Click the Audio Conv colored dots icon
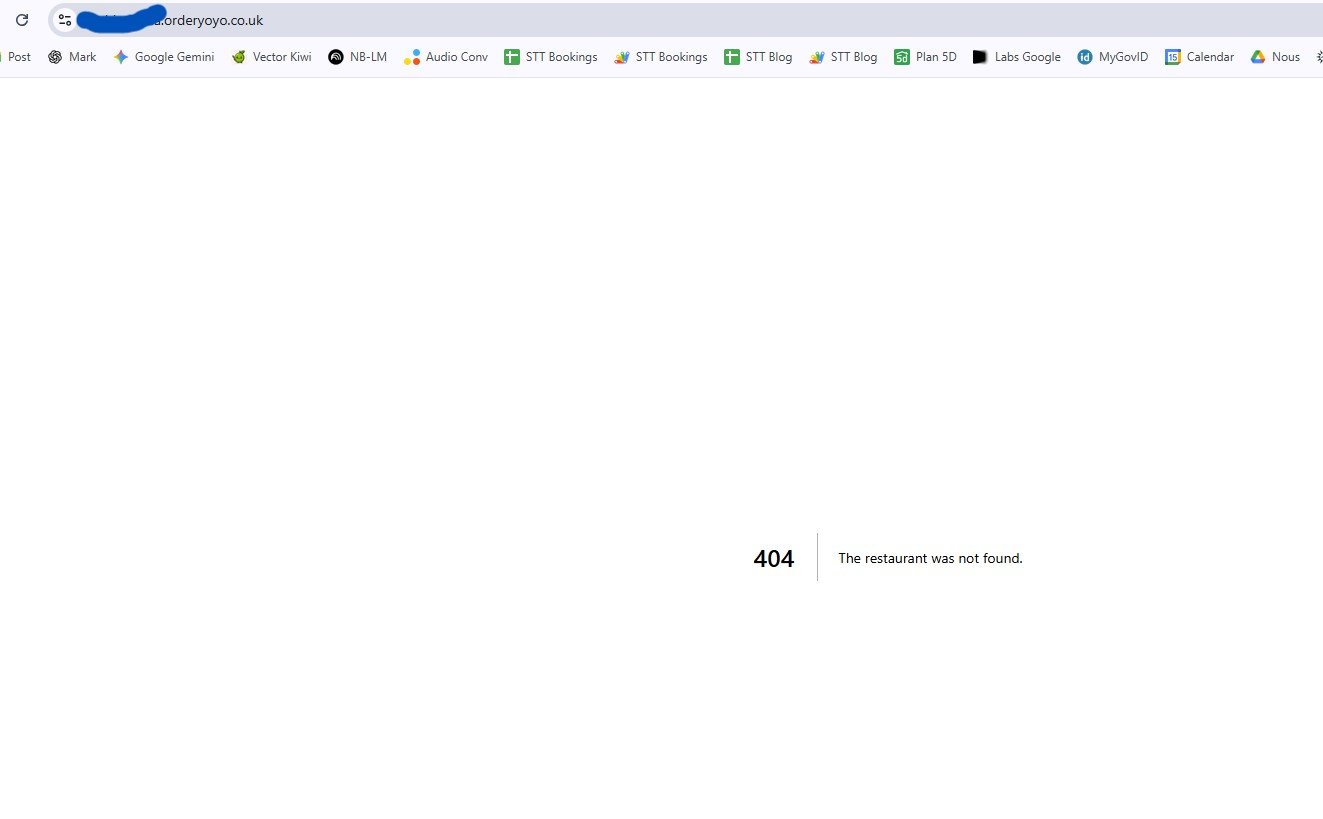This screenshot has height=819, width=1323. pyautogui.click(x=412, y=57)
